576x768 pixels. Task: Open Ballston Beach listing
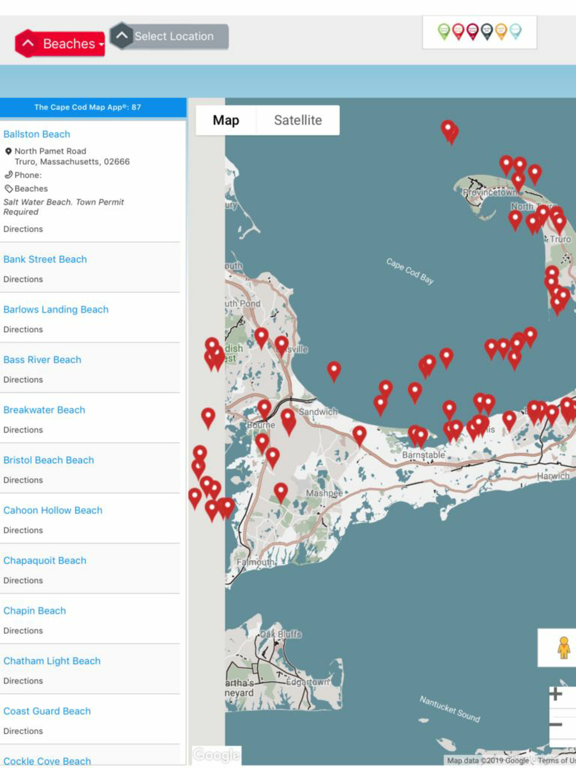pyautogui.click(x=37, y=134)
